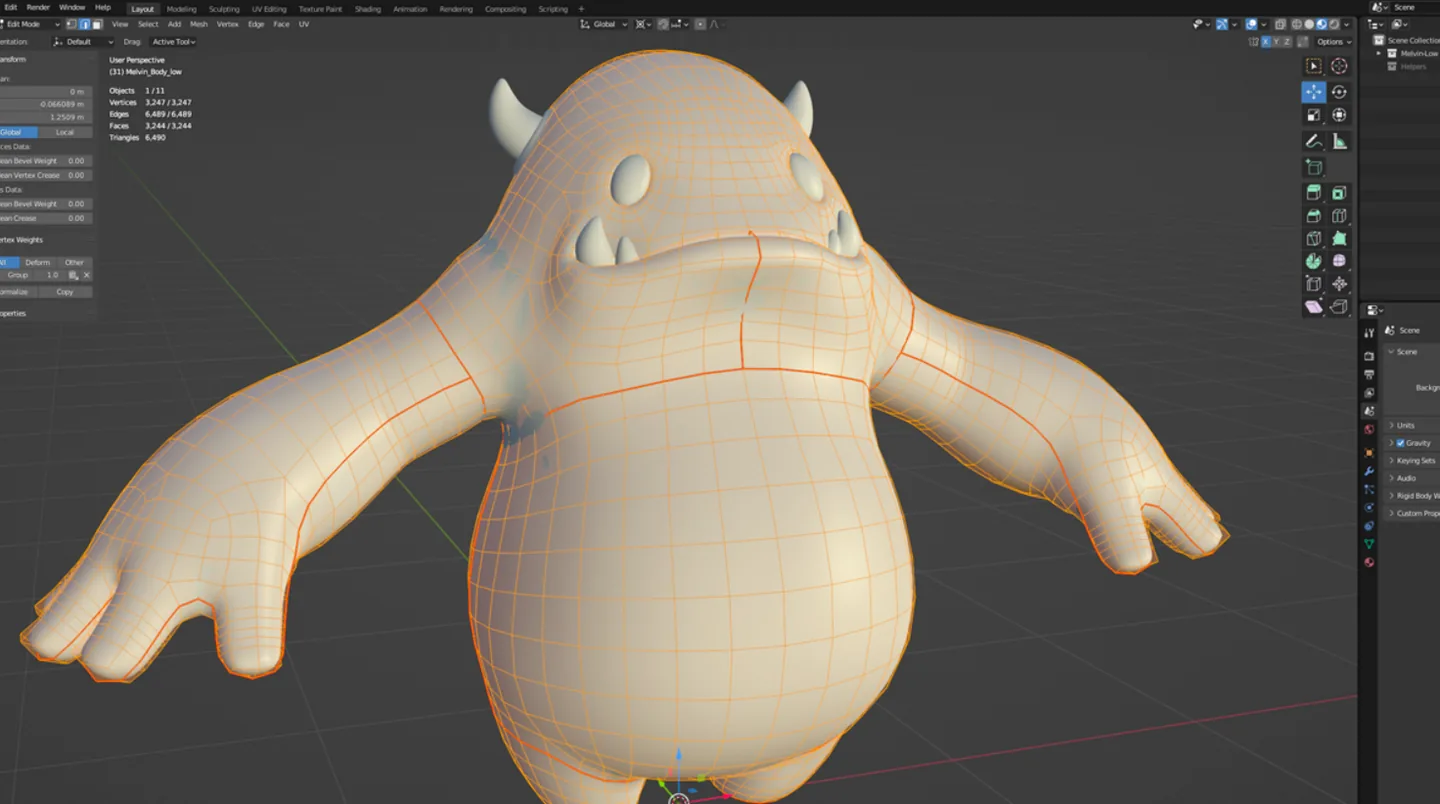The height and width of the screenshot is (804, 1440).
Task: Enable material preview viewport shading
Action: point(1321,24)
